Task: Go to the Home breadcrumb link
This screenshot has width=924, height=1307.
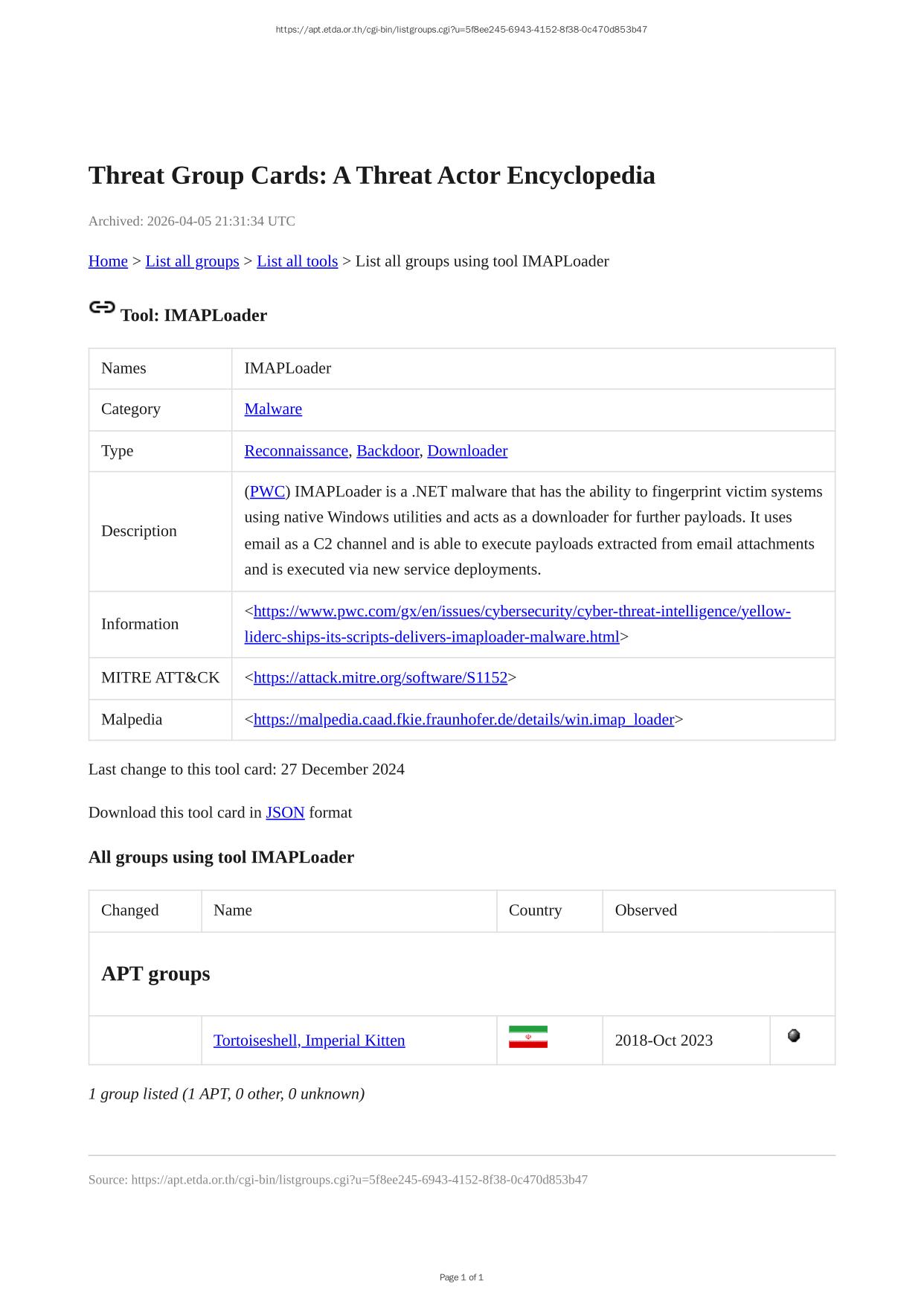Action: (x=108, y=261)
